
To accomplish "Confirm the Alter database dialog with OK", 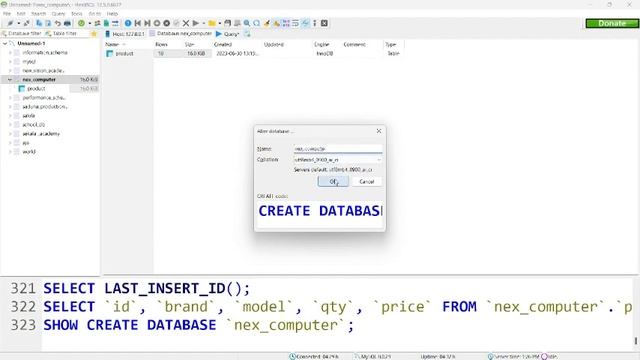I will click(333, 181).
